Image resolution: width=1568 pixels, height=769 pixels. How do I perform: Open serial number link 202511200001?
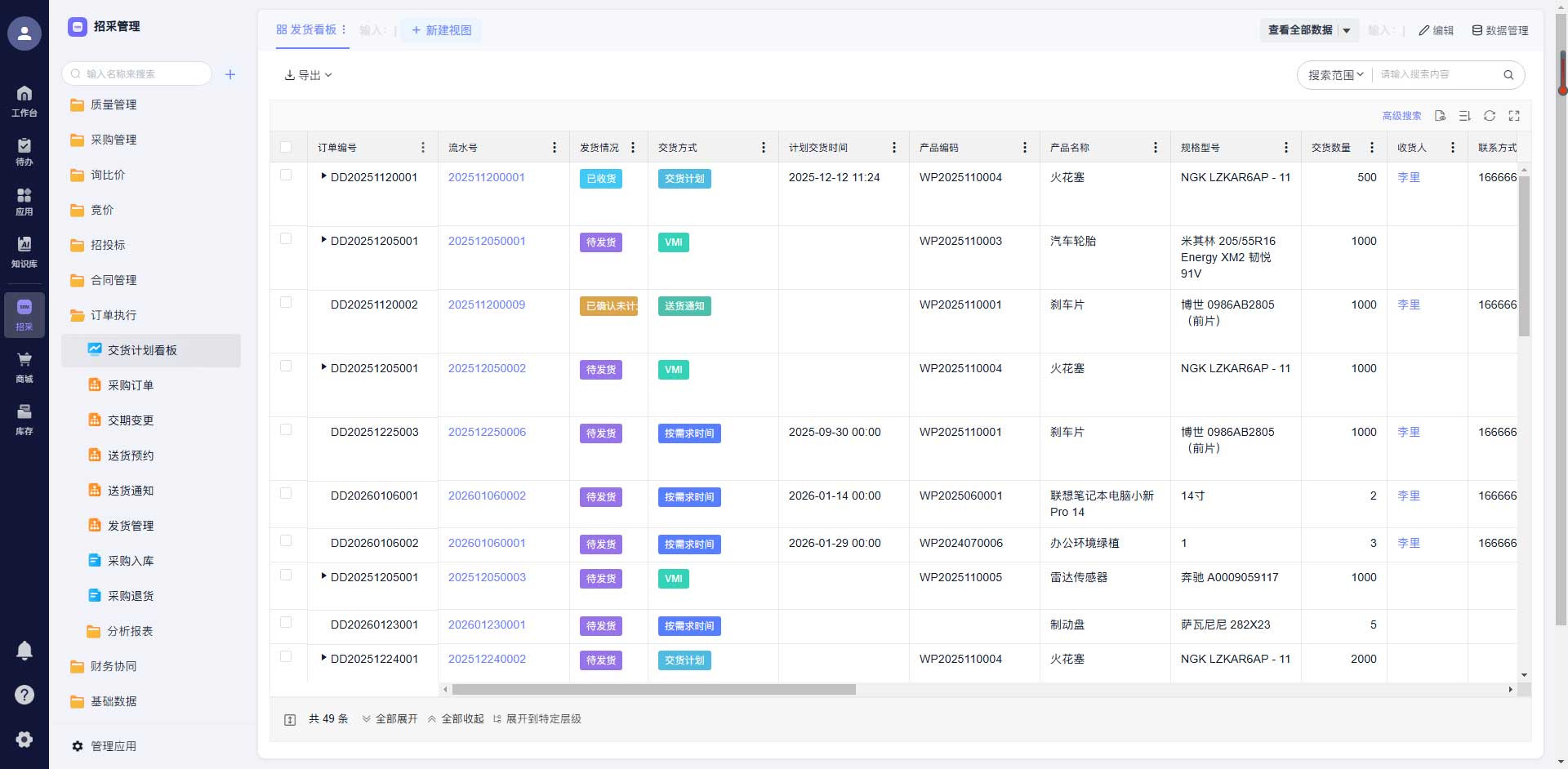[x=486, y=177]
